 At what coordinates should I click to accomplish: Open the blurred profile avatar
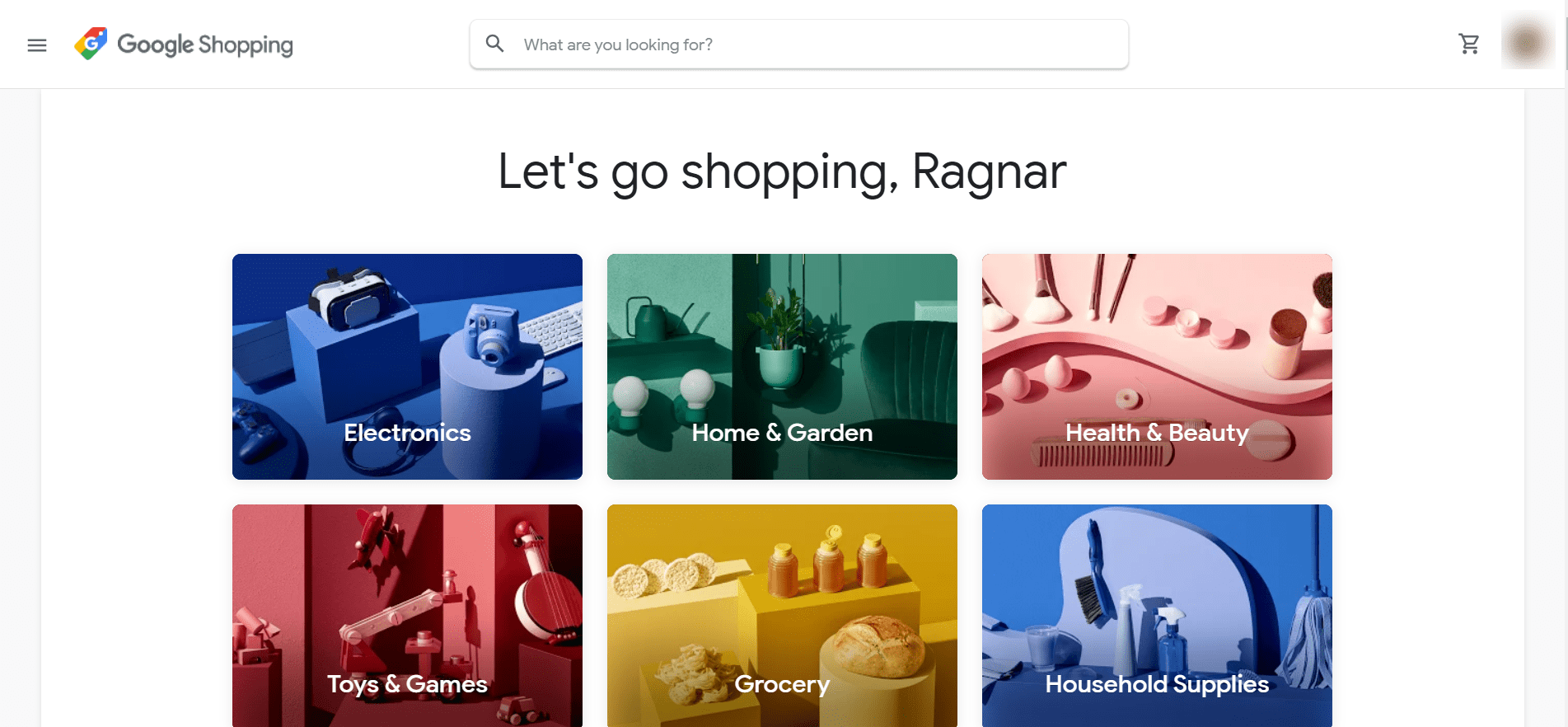pos(1527,43)
